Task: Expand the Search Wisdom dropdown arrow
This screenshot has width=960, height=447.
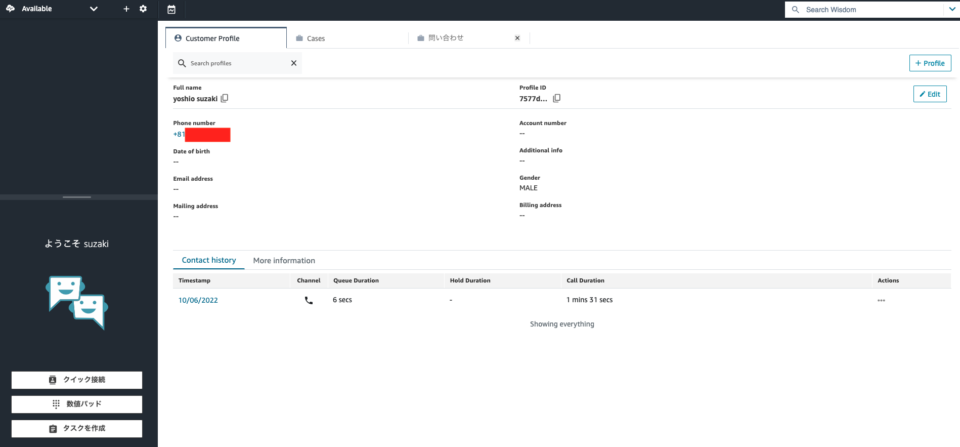Action: point(951,9)
